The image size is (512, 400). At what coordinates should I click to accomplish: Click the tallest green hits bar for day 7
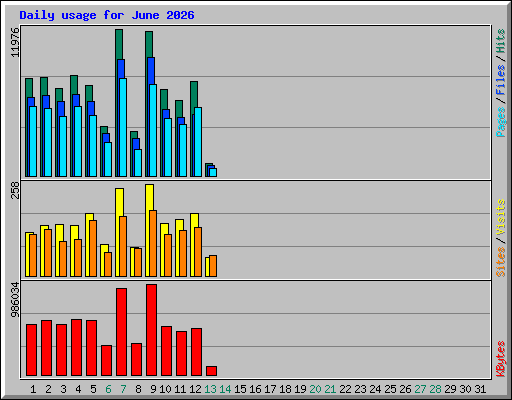tap(119, 44)
